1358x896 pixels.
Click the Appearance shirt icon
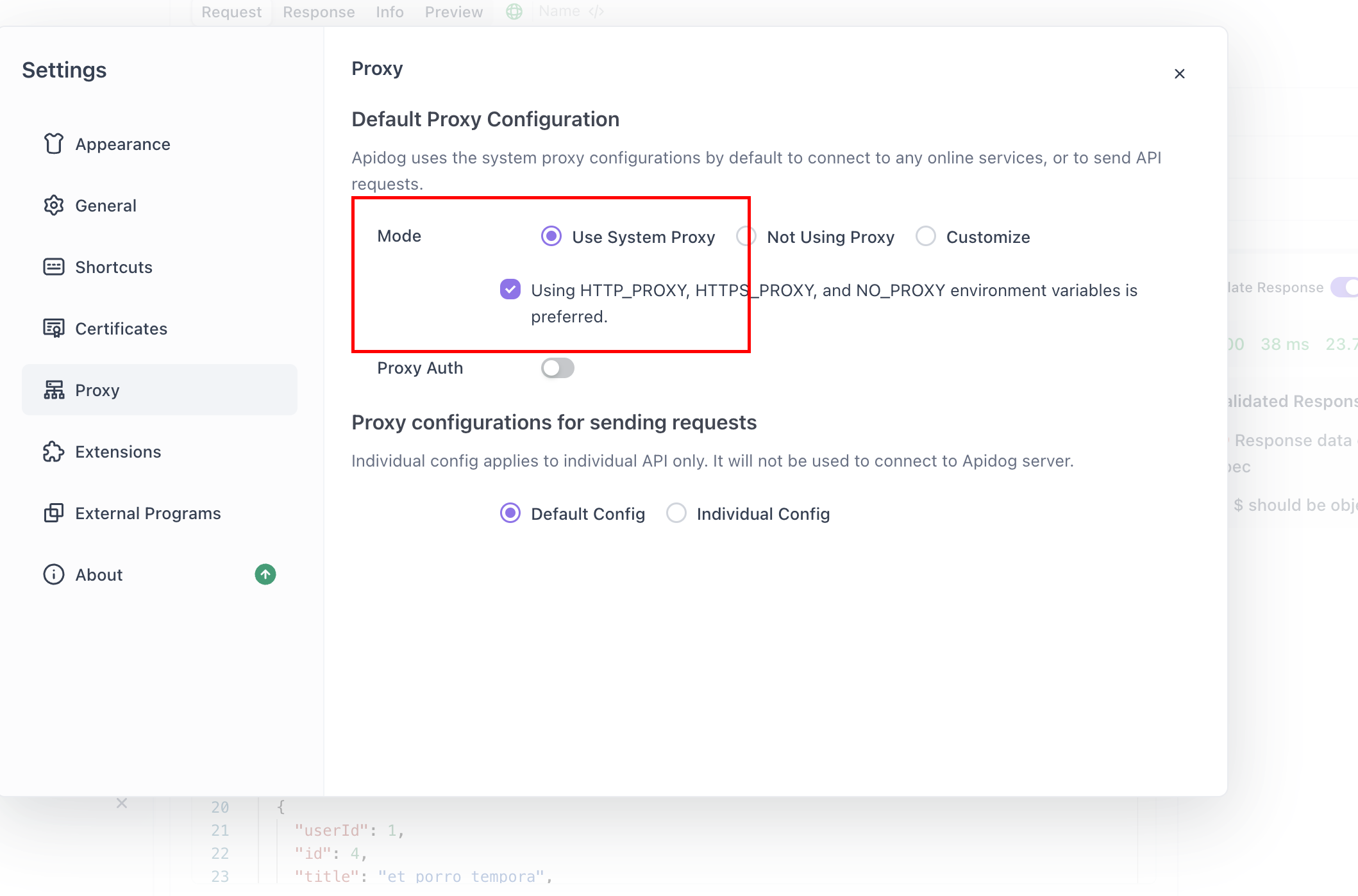54,144
